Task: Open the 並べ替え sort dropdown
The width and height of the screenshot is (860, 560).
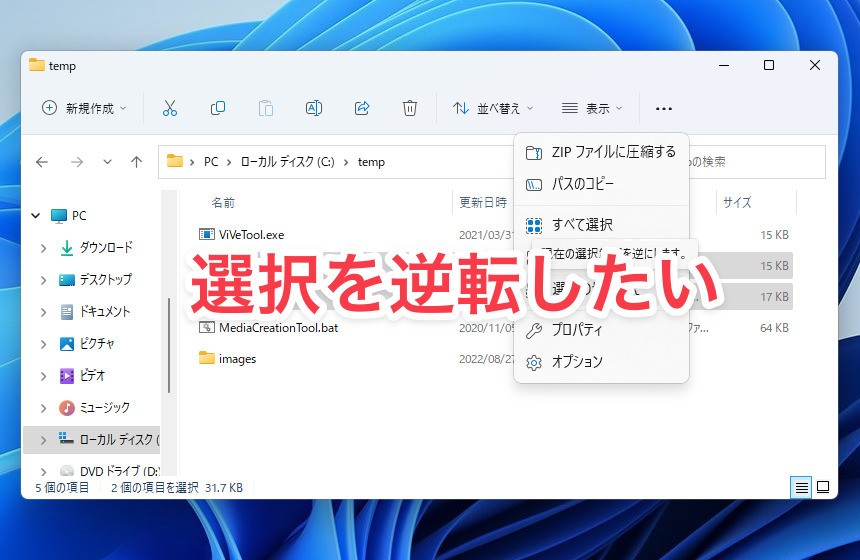Action: pos(493,108)
